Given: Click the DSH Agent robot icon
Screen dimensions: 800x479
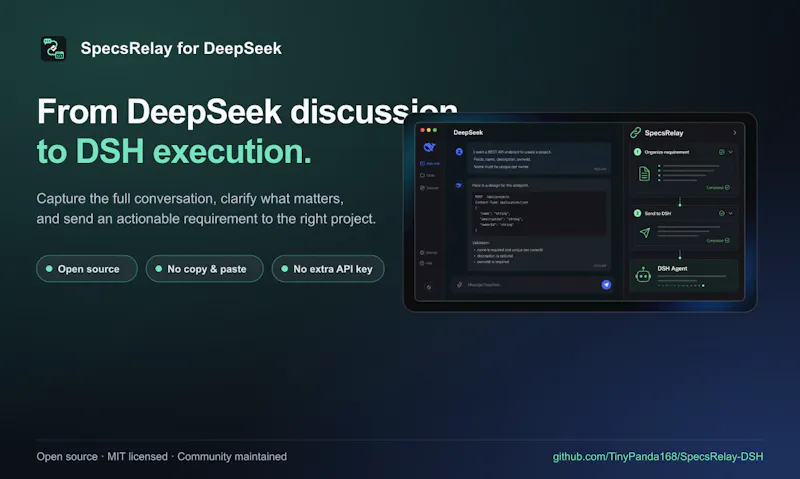Looking at the screenshot, I should click(x=643, y=275).
